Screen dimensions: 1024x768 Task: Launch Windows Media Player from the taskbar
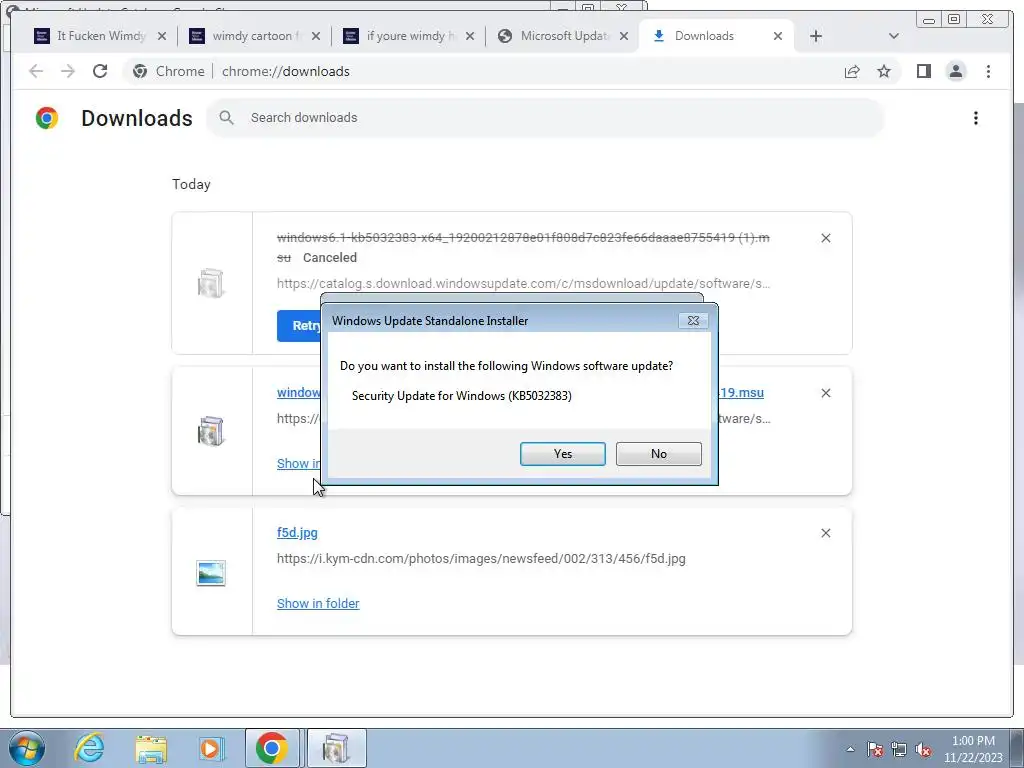coord(212,748)
